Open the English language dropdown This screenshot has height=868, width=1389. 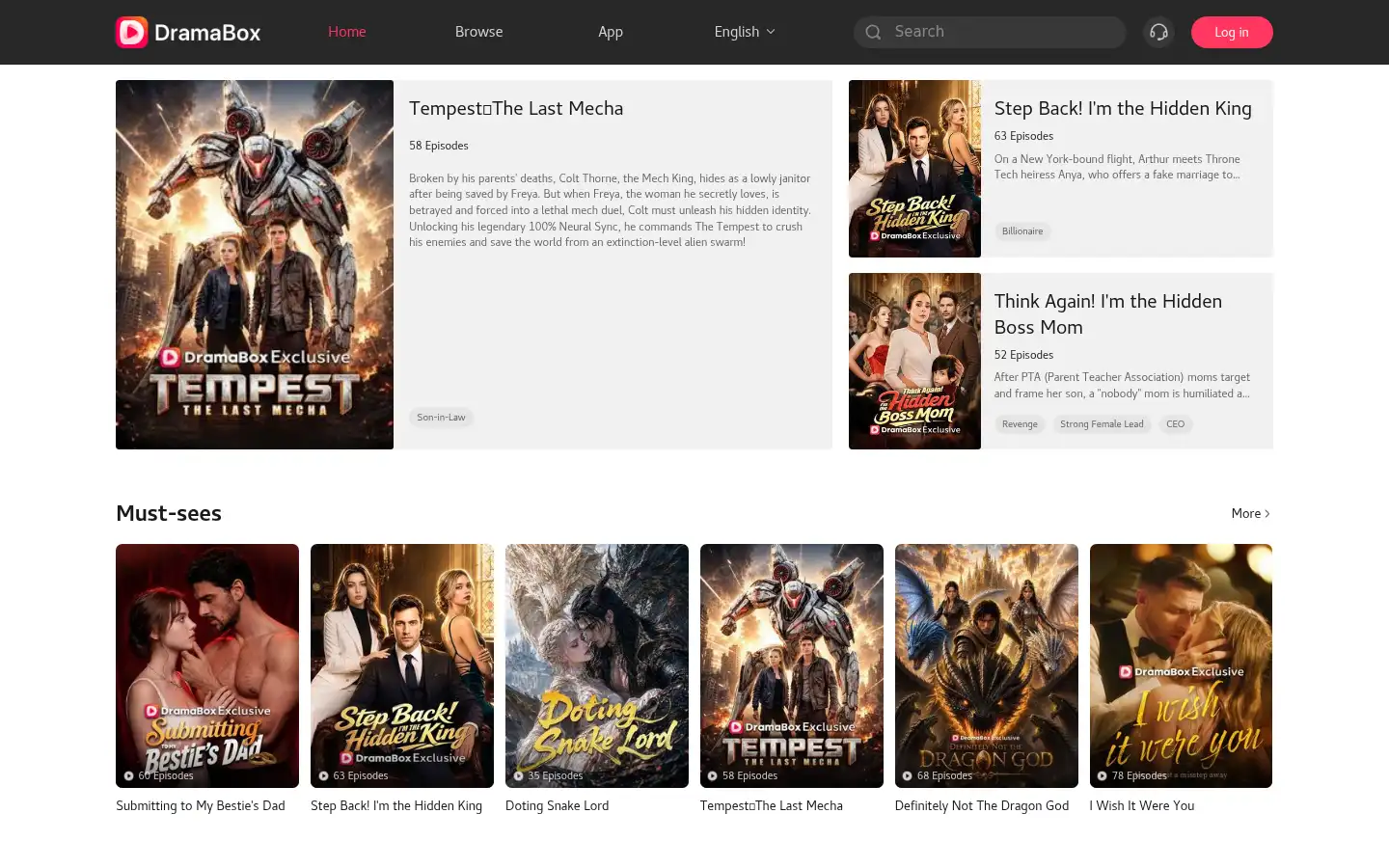[x=745, y=32]
